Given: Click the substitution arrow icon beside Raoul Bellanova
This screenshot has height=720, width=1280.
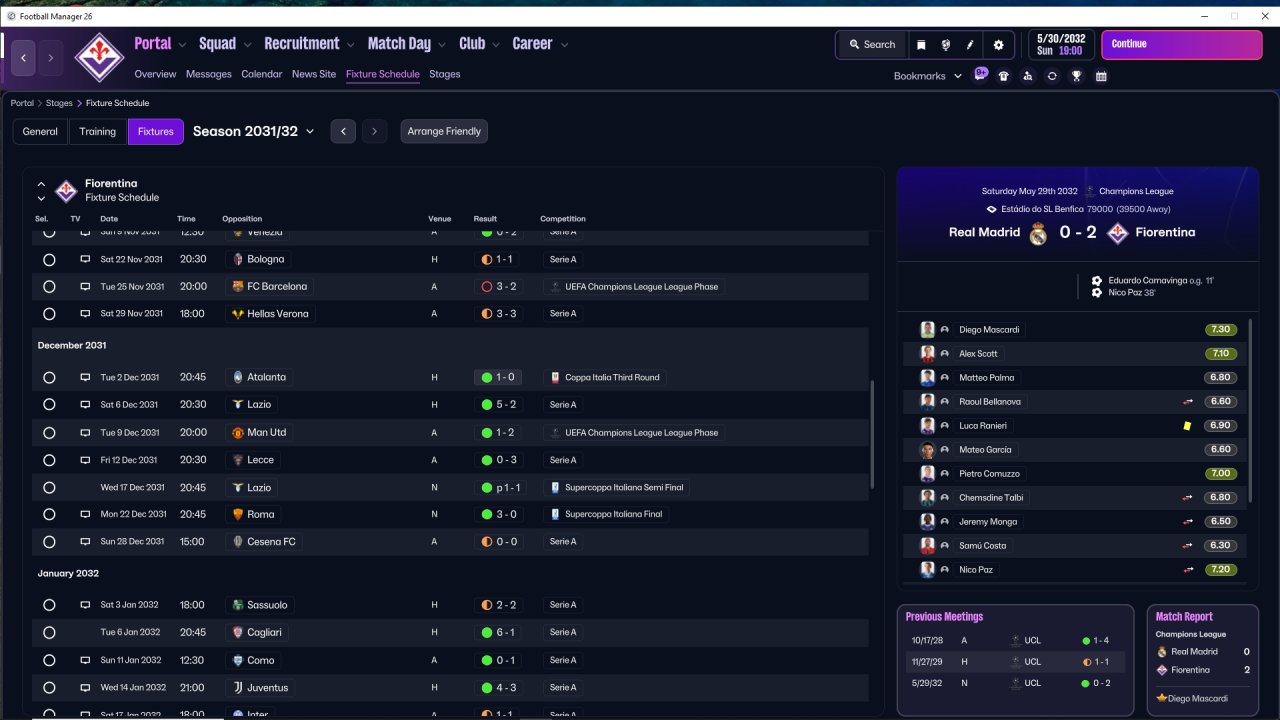Looking at the screenshot, I should [x=1188, y=402].
